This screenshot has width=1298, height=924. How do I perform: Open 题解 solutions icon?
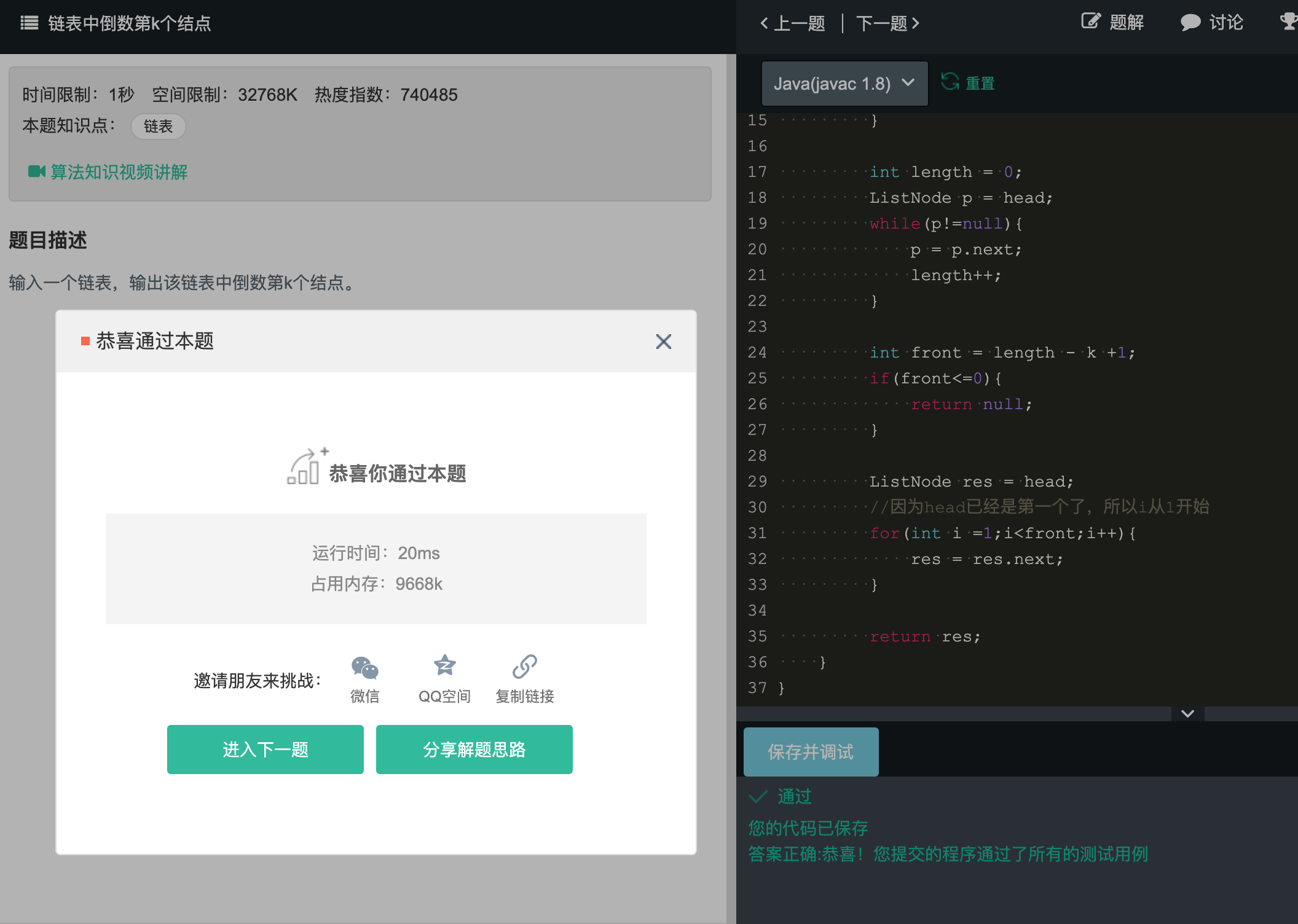(1091, 22)
